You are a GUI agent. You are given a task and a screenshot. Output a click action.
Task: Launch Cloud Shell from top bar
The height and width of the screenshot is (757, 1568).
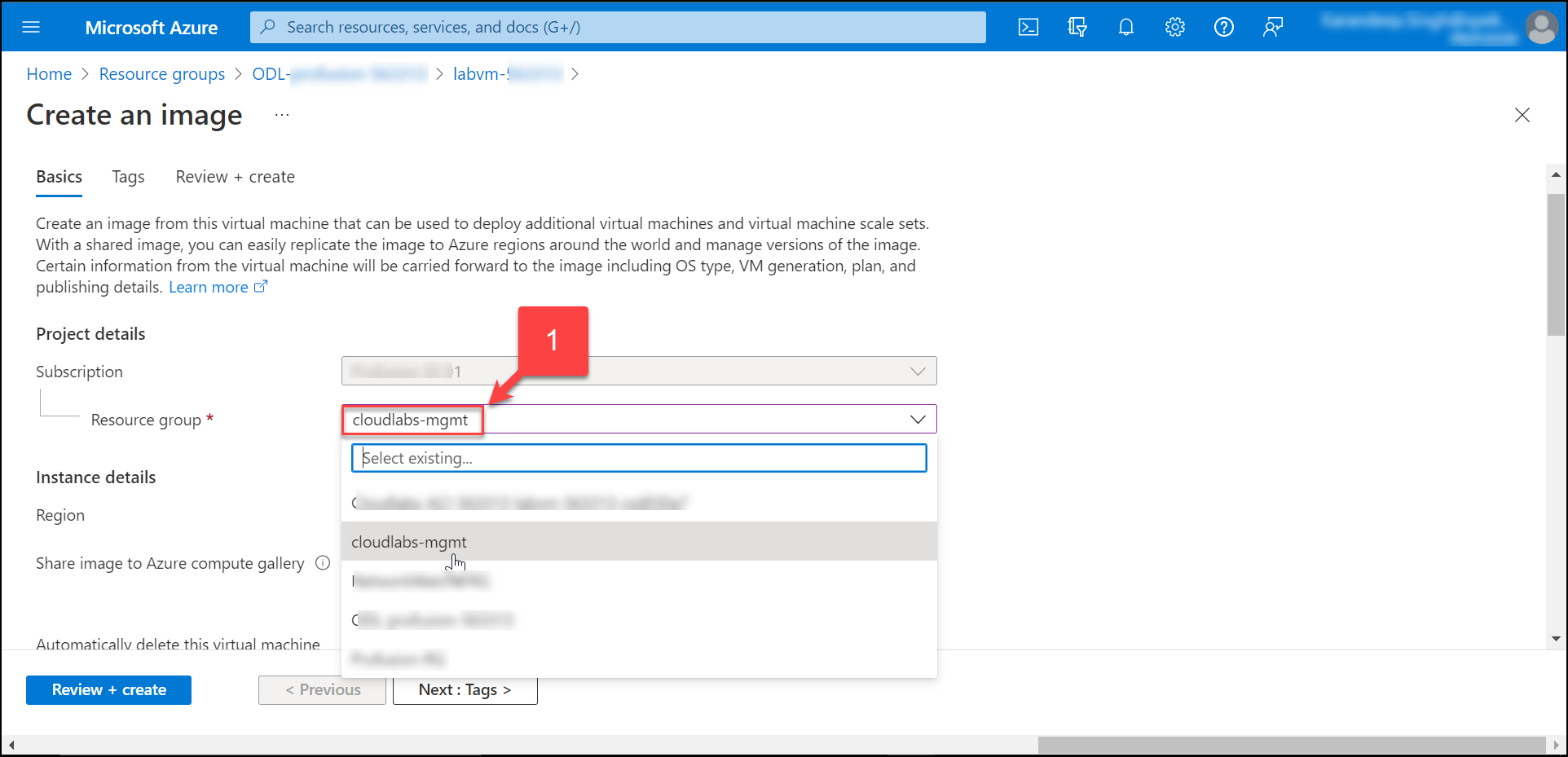(x=1028, y=27)
